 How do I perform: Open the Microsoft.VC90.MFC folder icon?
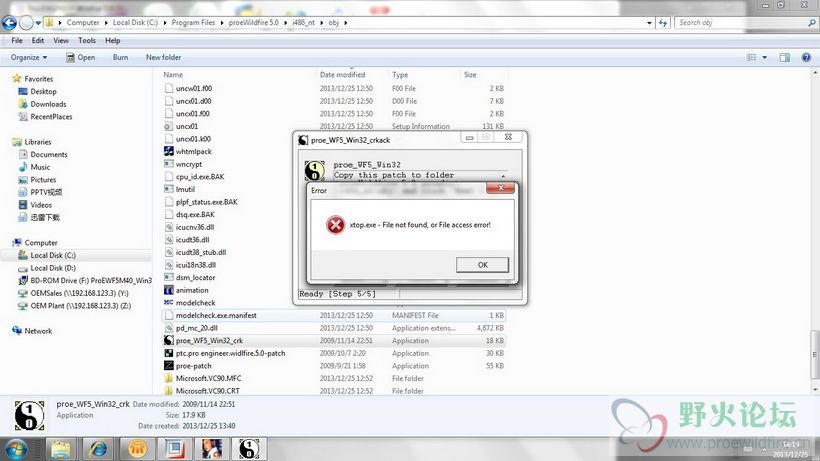[x=168, y=378]
